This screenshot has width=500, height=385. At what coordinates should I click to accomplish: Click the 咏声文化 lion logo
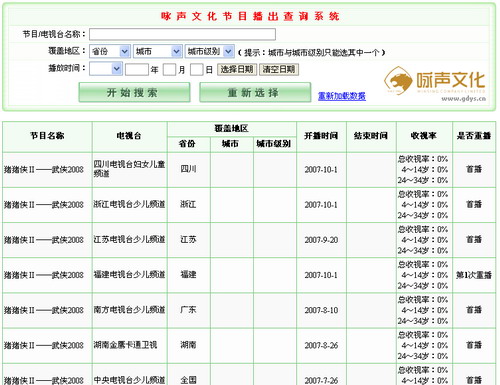pos(398,81)
